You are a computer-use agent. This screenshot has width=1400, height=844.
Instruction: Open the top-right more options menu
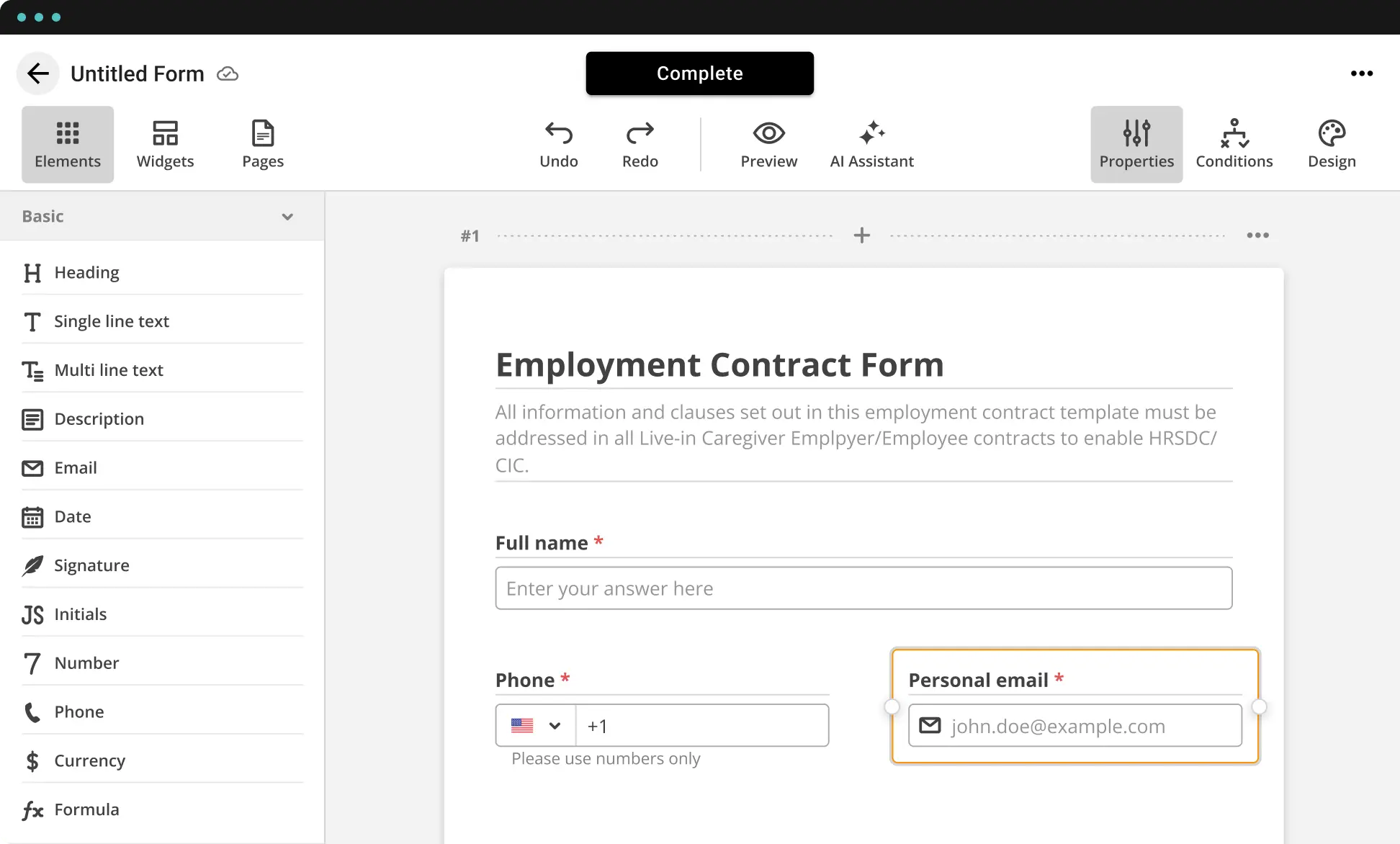coord(1361,73)
